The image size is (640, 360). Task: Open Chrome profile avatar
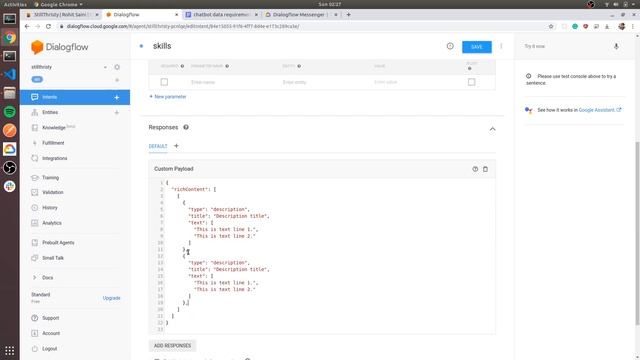coord(622,27)
